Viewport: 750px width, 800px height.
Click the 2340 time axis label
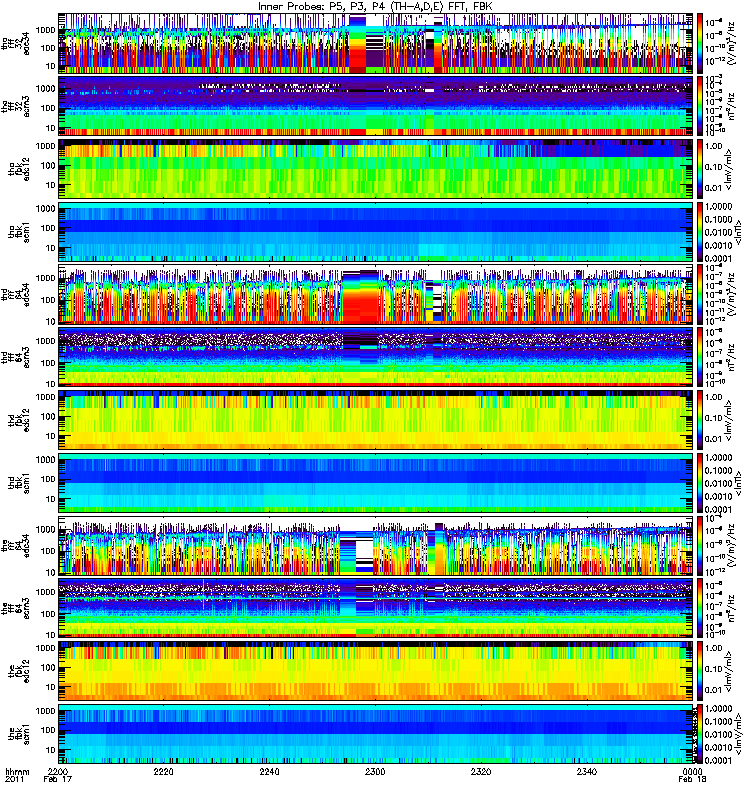point(587,771)
